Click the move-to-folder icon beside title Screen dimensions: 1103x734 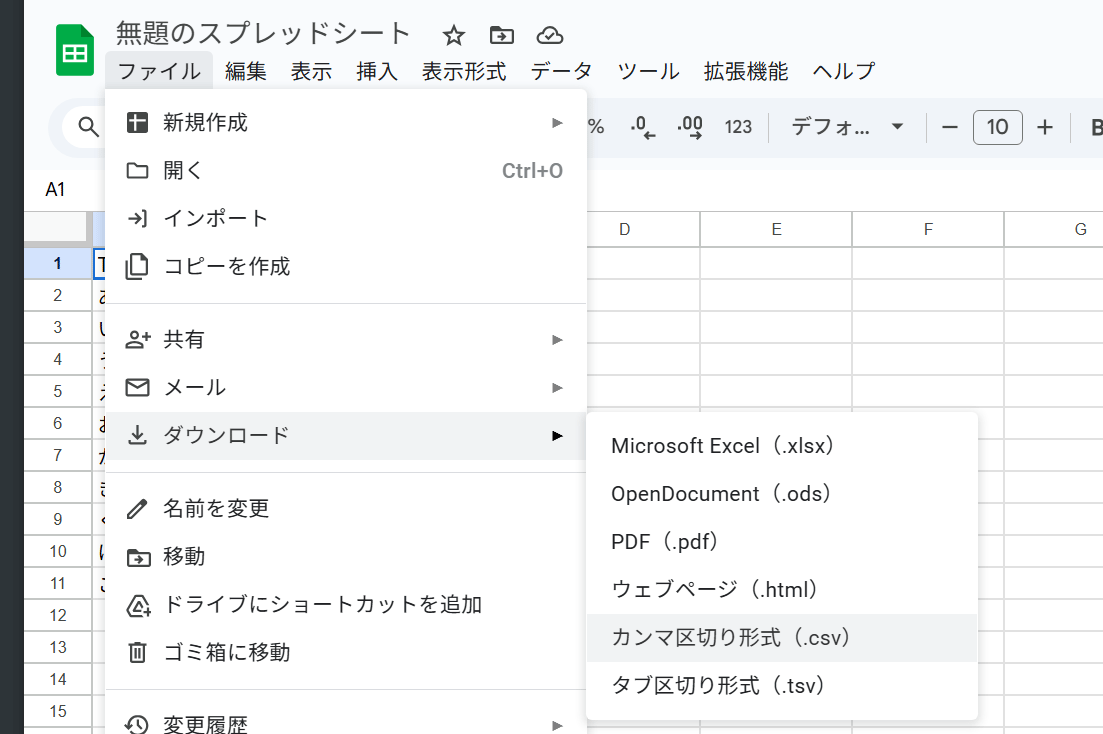(x=502, y=35)
